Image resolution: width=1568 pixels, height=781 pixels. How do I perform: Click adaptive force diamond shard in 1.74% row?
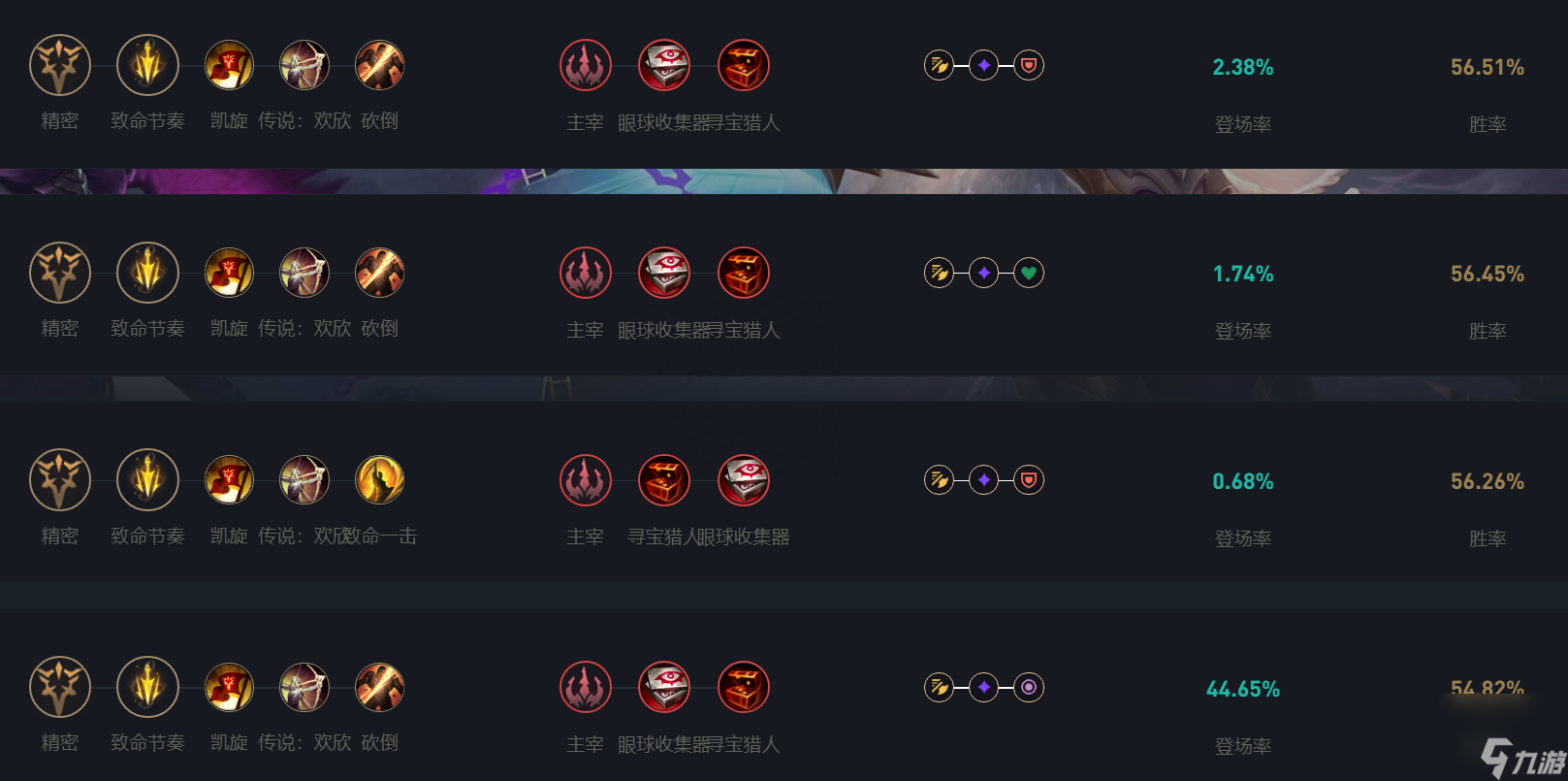983,273
